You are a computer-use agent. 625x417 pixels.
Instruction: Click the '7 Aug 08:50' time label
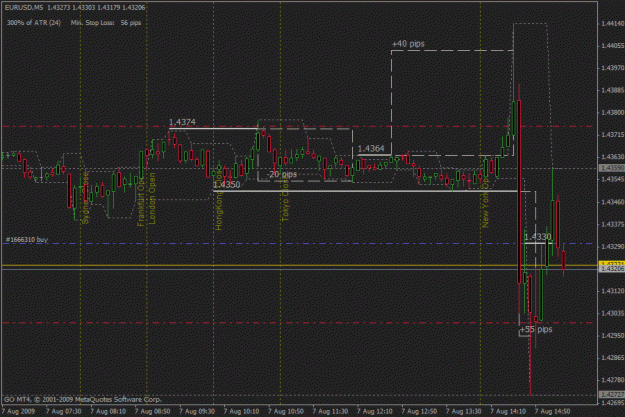[x=152, y=411]
